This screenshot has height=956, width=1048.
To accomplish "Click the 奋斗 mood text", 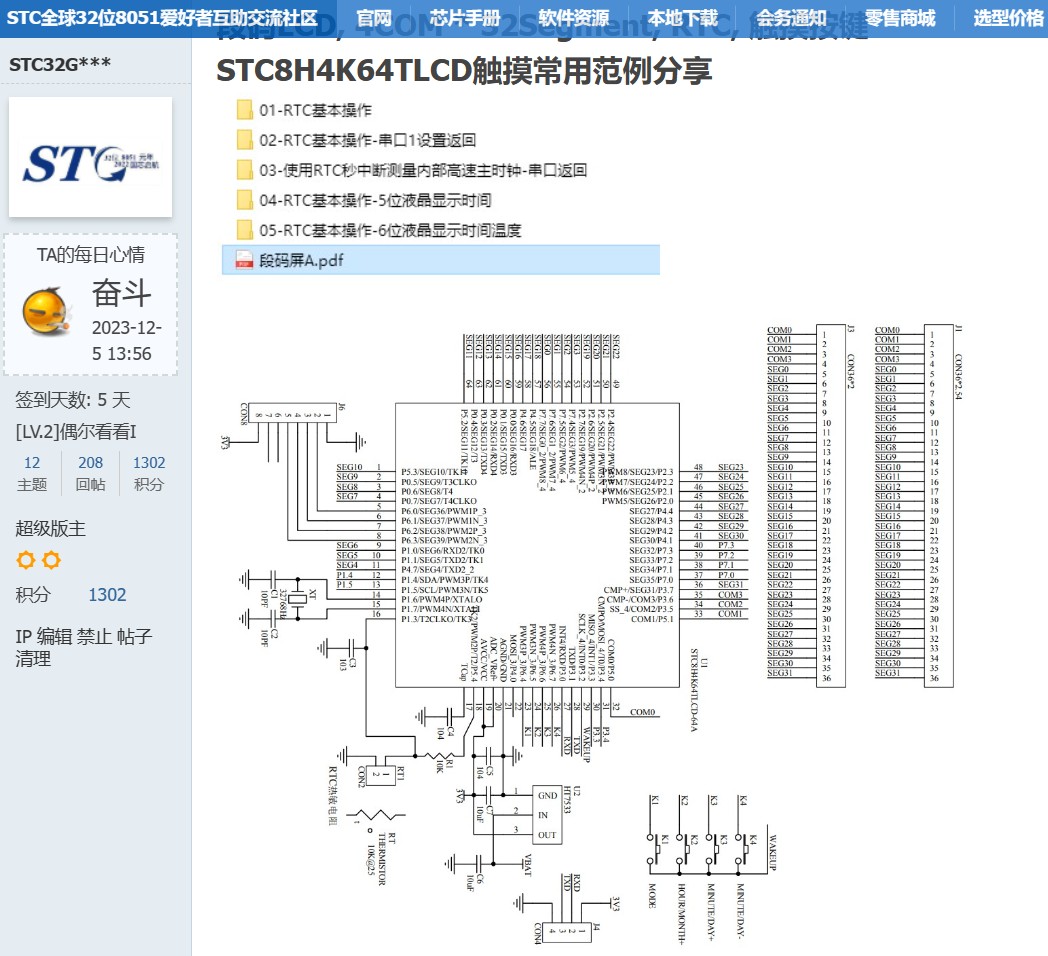I will tap(122, 293).
